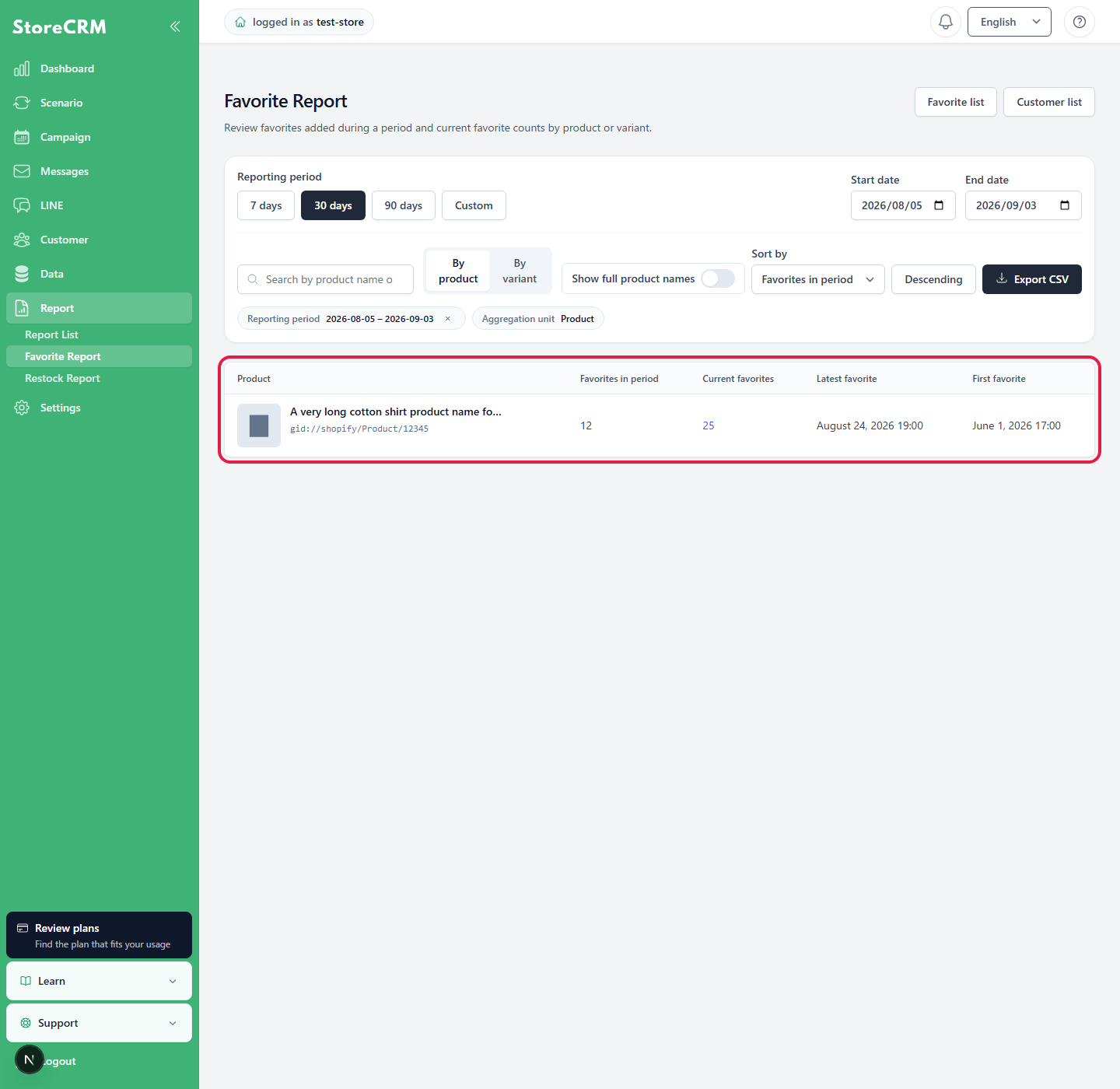This screenshot has height=1089, width=1120.
Task: Open the Favorites in period sort dropdown
Action: click(818, 279)
